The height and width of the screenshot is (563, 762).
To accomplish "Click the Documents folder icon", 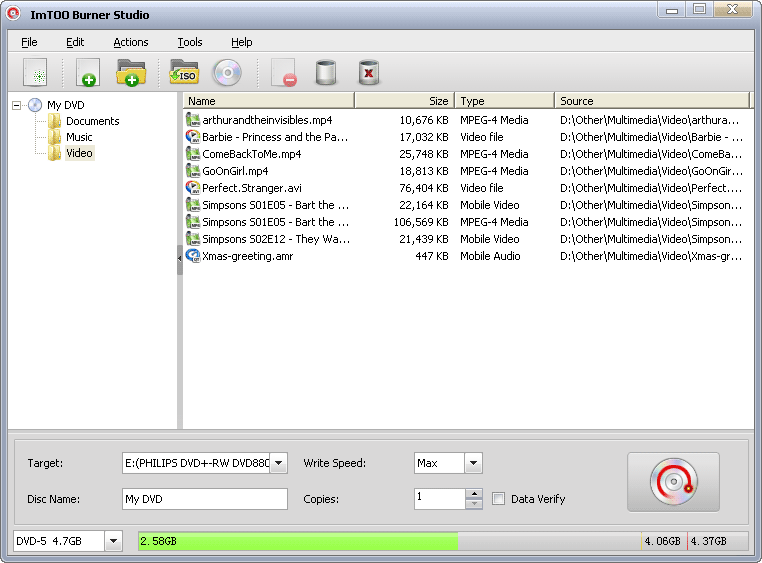I will [x=54, y=121].
